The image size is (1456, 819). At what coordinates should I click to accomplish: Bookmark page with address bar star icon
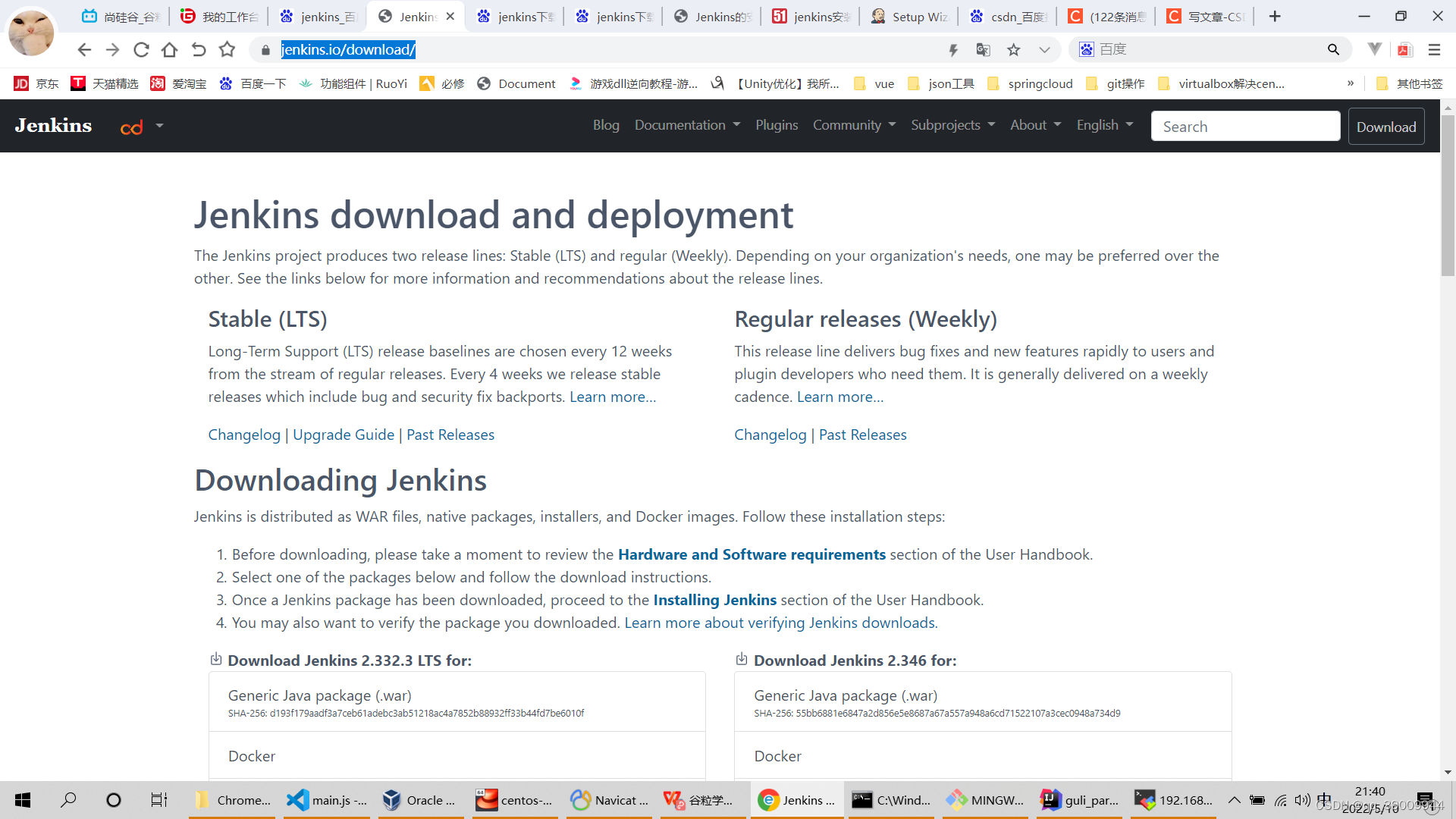coord(1014,50)
